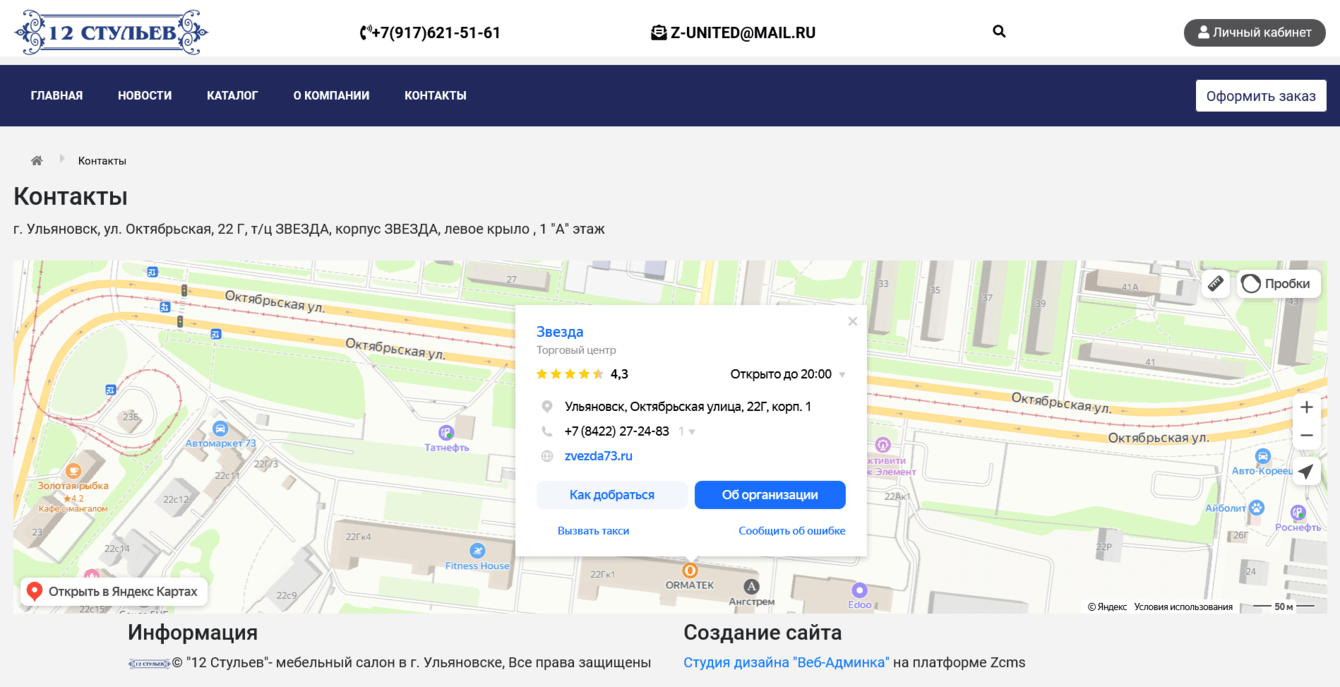Click the home breadcrumb icon
The width and height of the screenshot is (1340, 687).
(x=37, y=161)
